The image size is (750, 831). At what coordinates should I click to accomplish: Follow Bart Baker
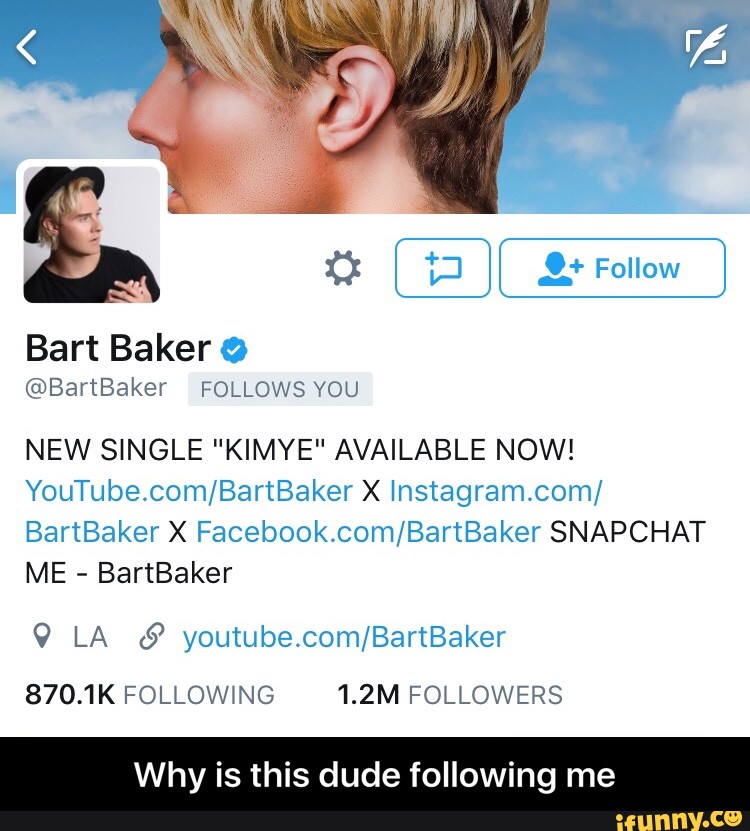point(612,268)
